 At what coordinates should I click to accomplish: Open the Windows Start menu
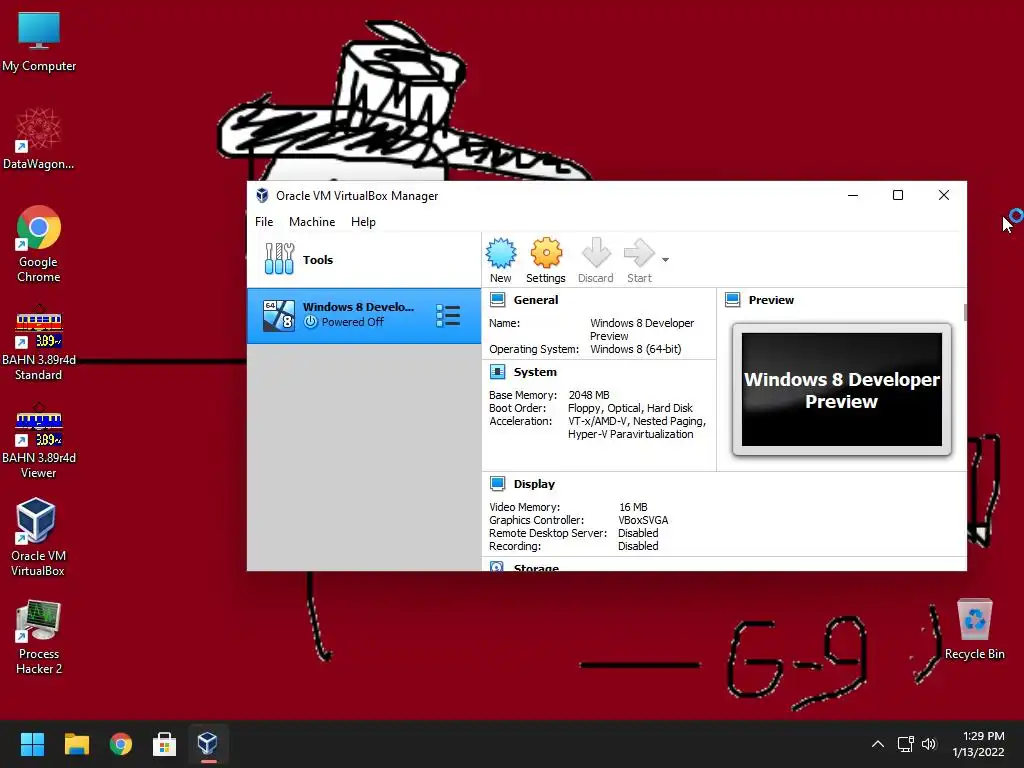32,744
